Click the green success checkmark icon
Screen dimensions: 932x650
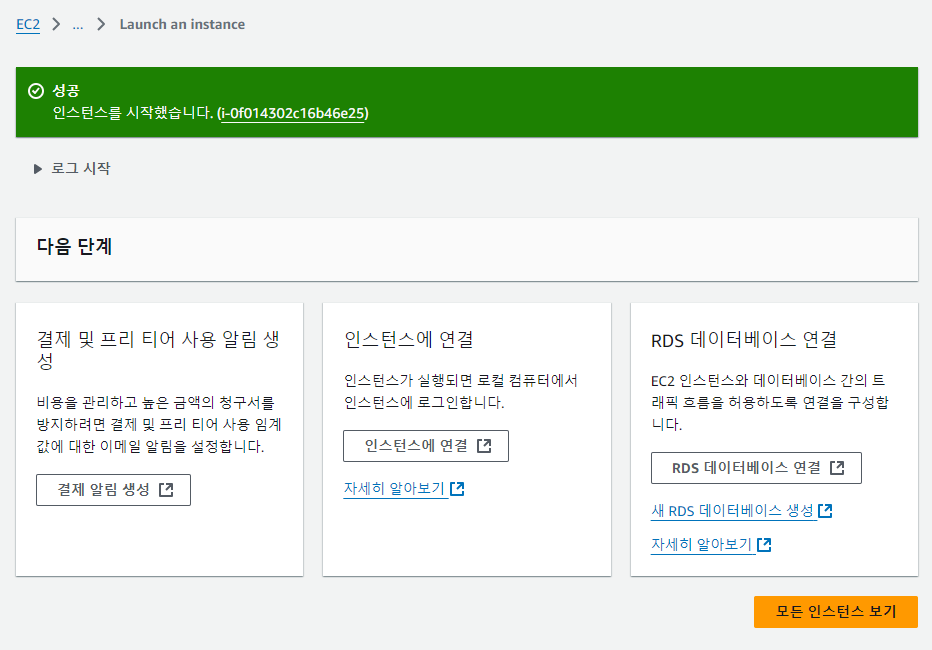click(36, 91)
